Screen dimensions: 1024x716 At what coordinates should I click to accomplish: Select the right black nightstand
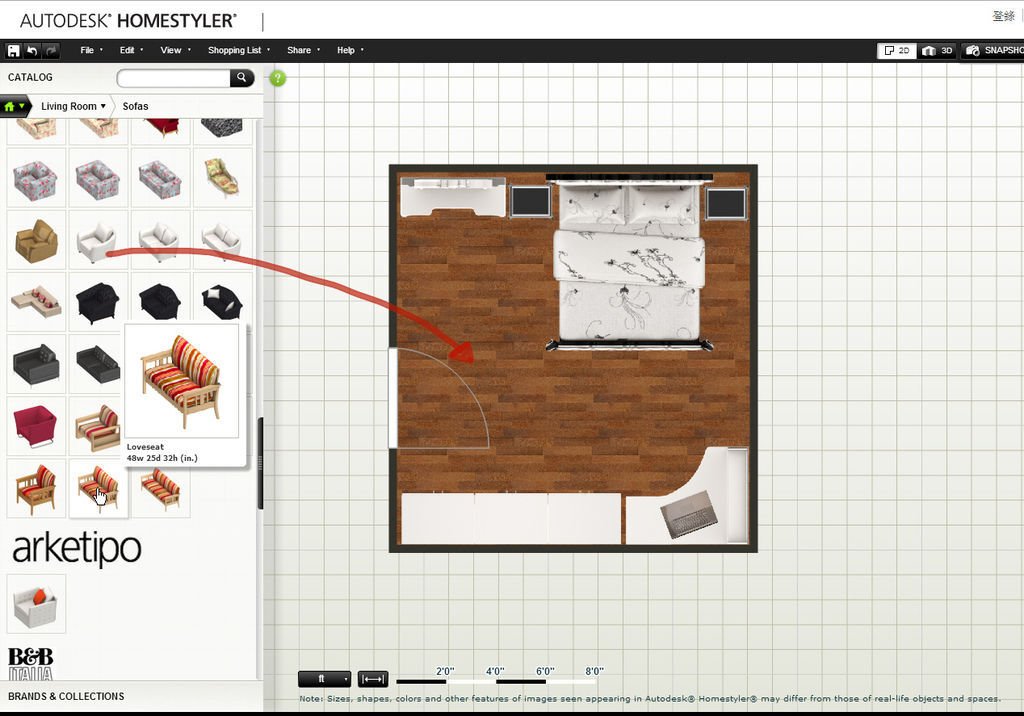click(x=726, y=203)
